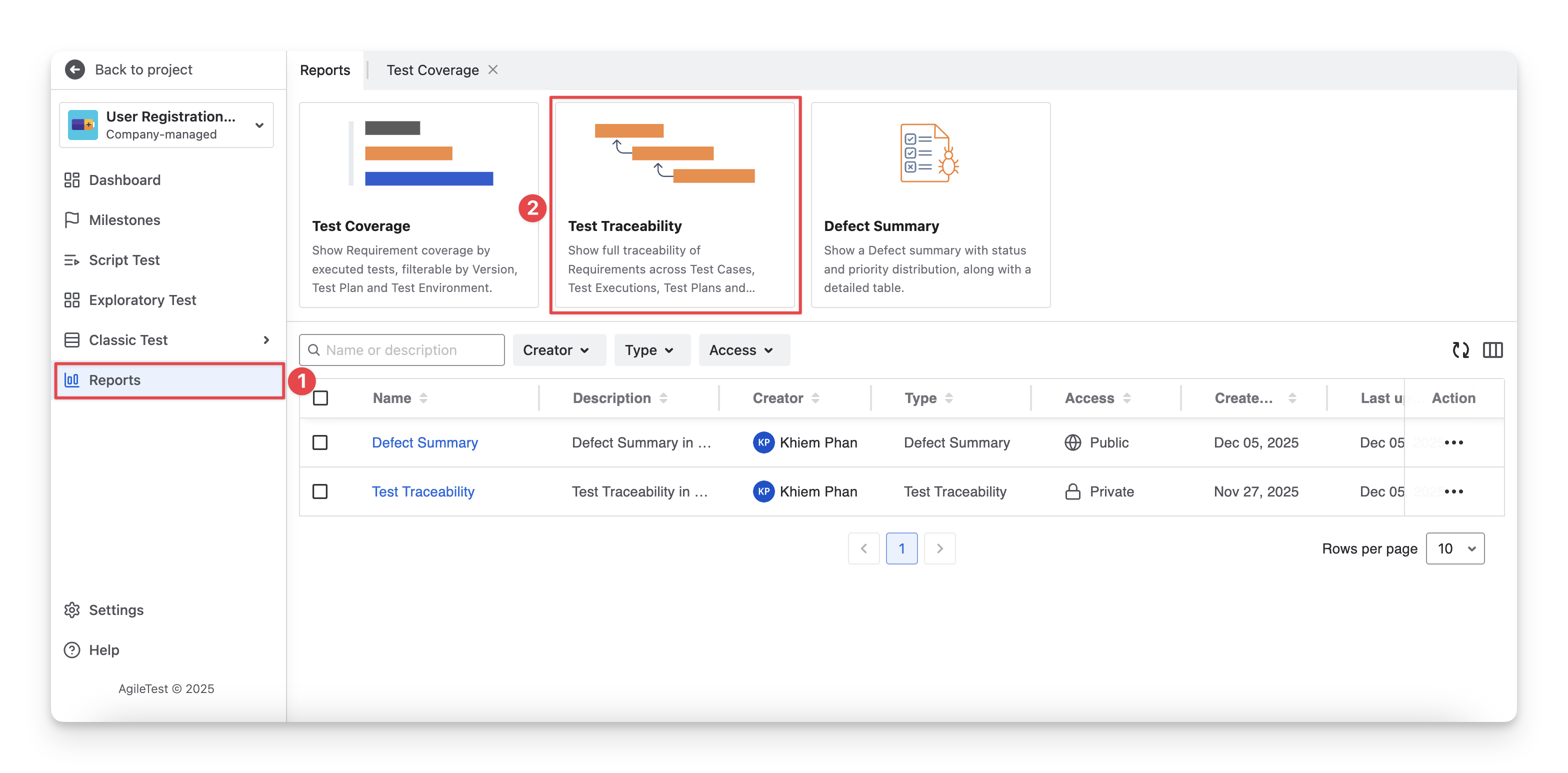Open Milestones in the sidebar

pyautogui.click(x=124, y=219)
